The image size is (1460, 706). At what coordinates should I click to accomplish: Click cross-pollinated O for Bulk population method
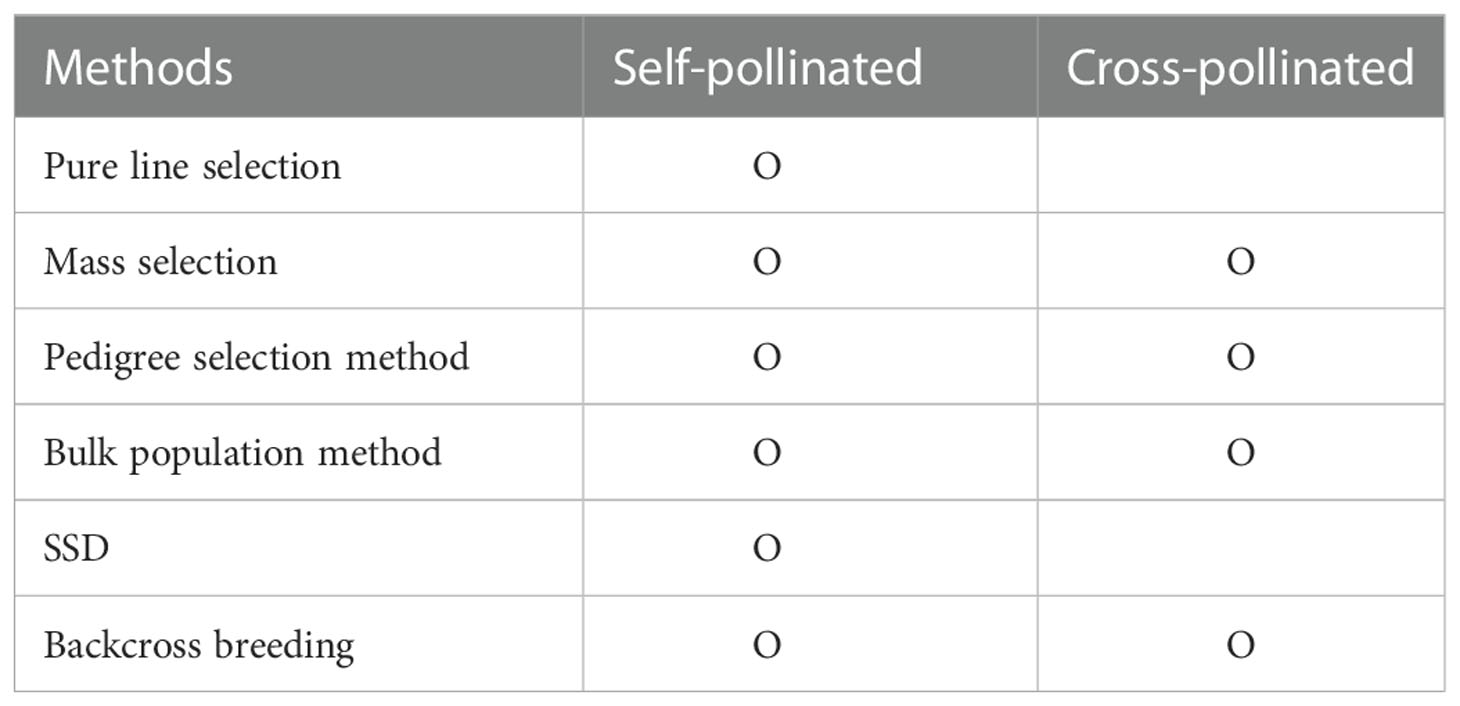(x=1240, y=453)
